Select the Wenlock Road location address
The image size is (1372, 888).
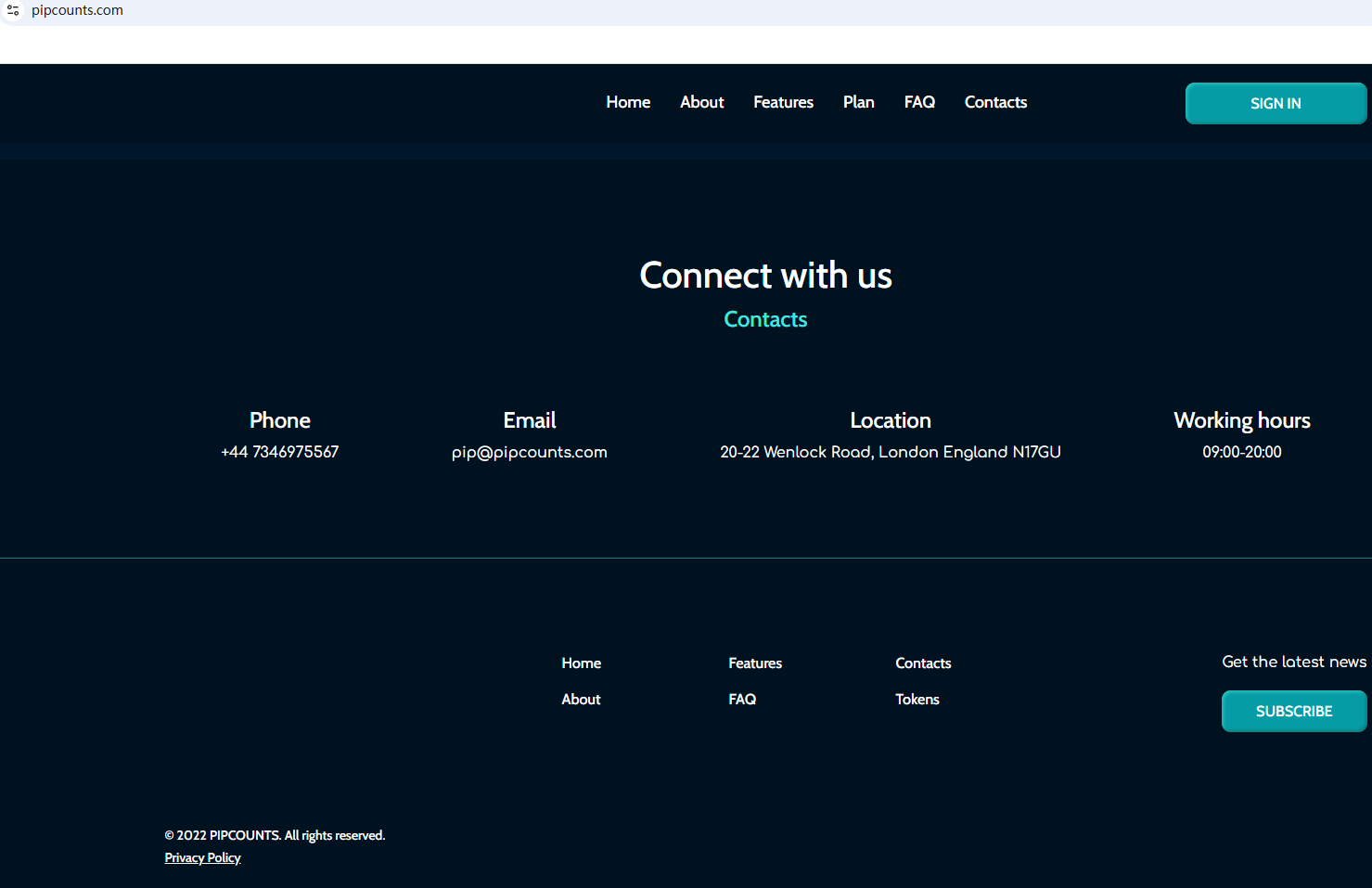[890, 452]
